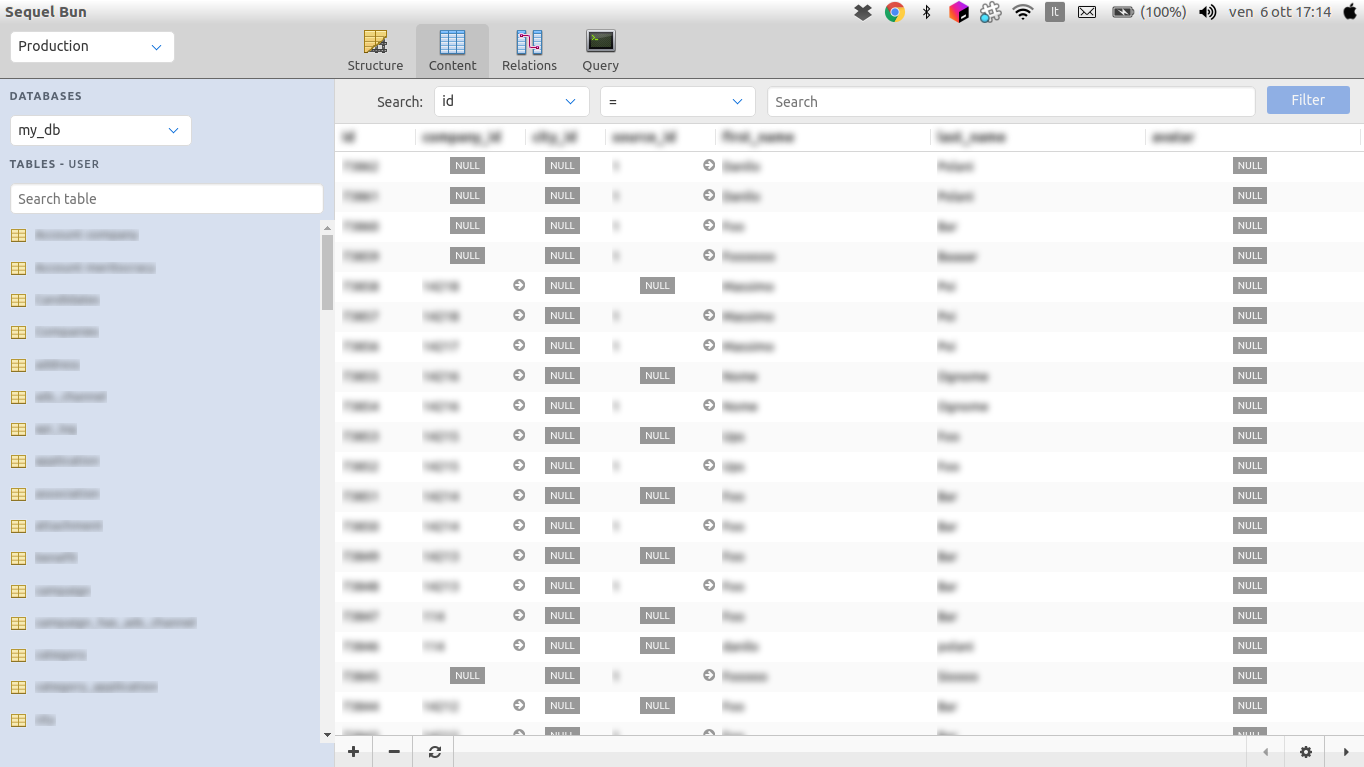This screenshot has height=767, width=1364.
Task: Click the tables list scroll-down arrow
Action: [x=327, y=735]
